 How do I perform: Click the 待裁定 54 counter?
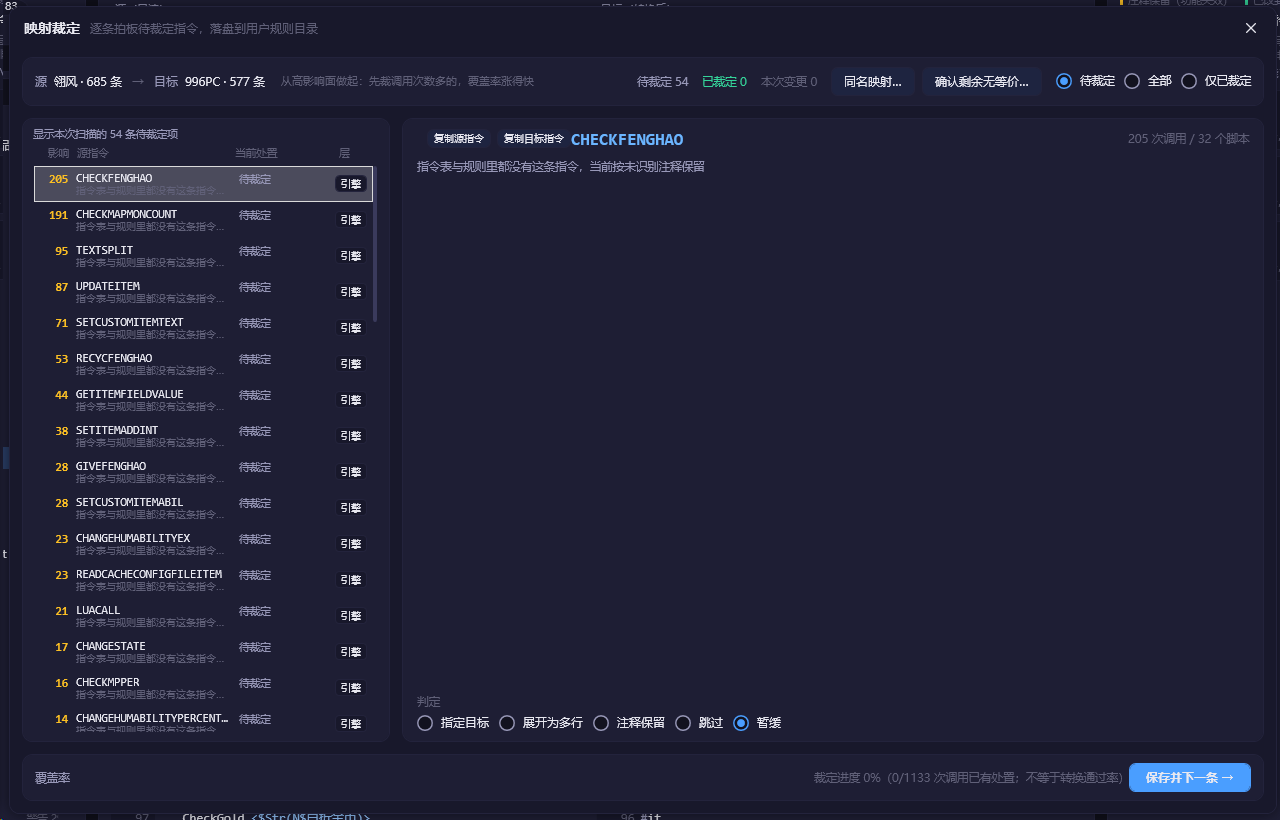coord(663,82)
